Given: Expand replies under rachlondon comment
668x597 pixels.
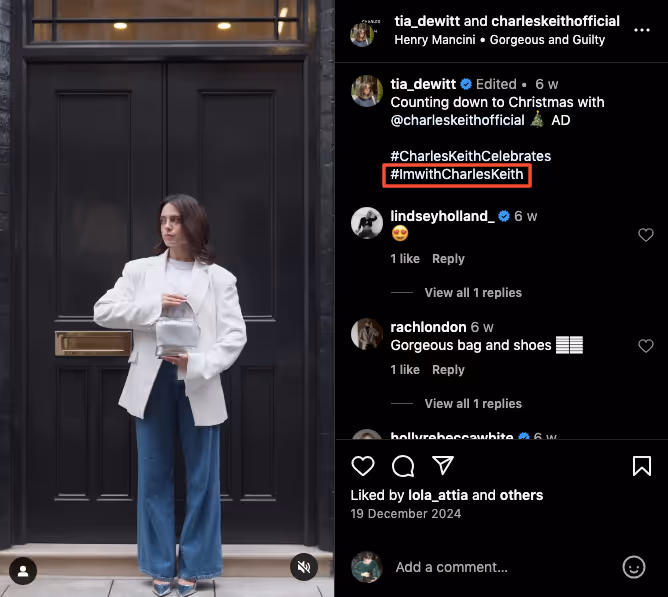Looking at the screenshot, I should [x=473, y=404].
